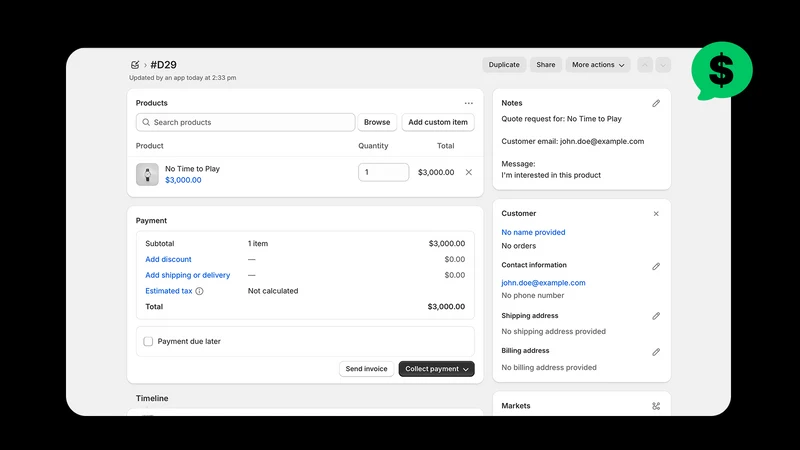Click the No phone number text

[533, 295]
